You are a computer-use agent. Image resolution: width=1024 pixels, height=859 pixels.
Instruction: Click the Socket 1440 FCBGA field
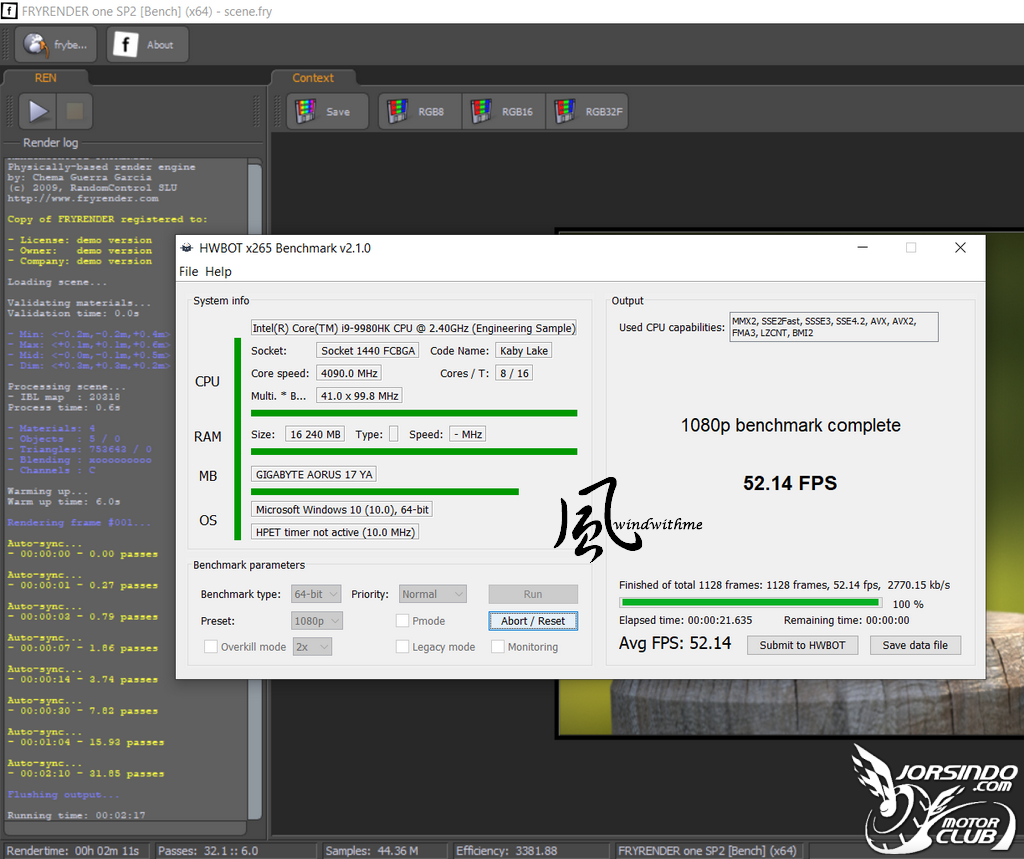click(368, 351)
